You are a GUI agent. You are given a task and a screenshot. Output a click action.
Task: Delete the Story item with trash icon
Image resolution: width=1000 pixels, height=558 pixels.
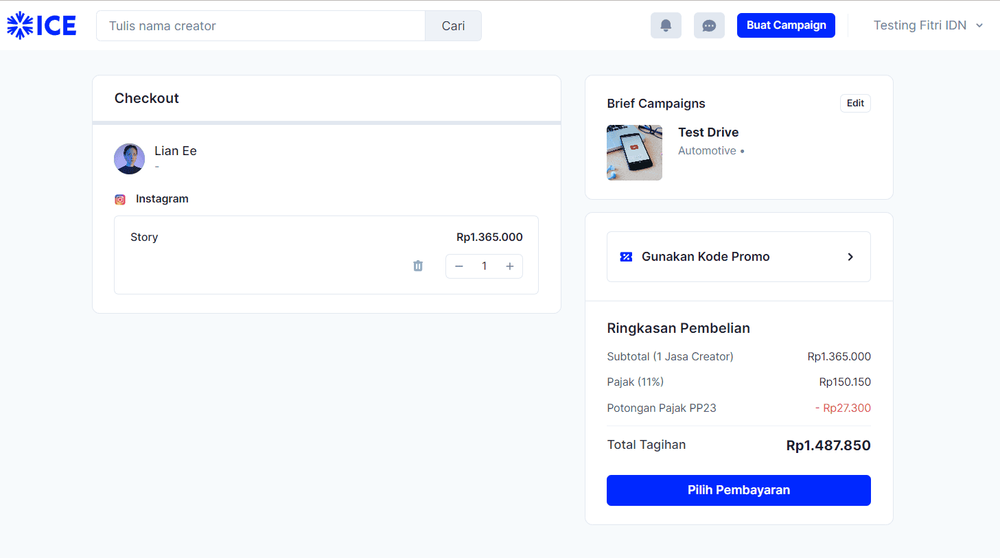click(418, 266)
